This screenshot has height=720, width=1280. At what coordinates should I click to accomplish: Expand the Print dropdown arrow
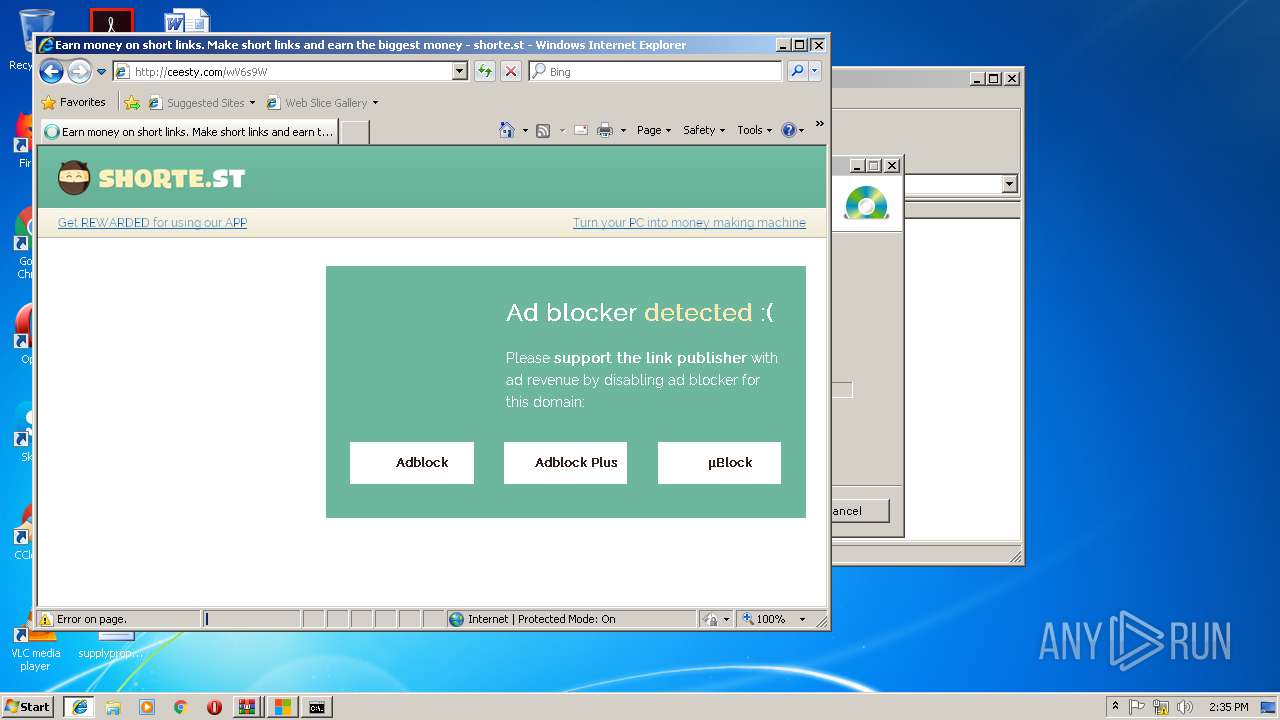623,130
